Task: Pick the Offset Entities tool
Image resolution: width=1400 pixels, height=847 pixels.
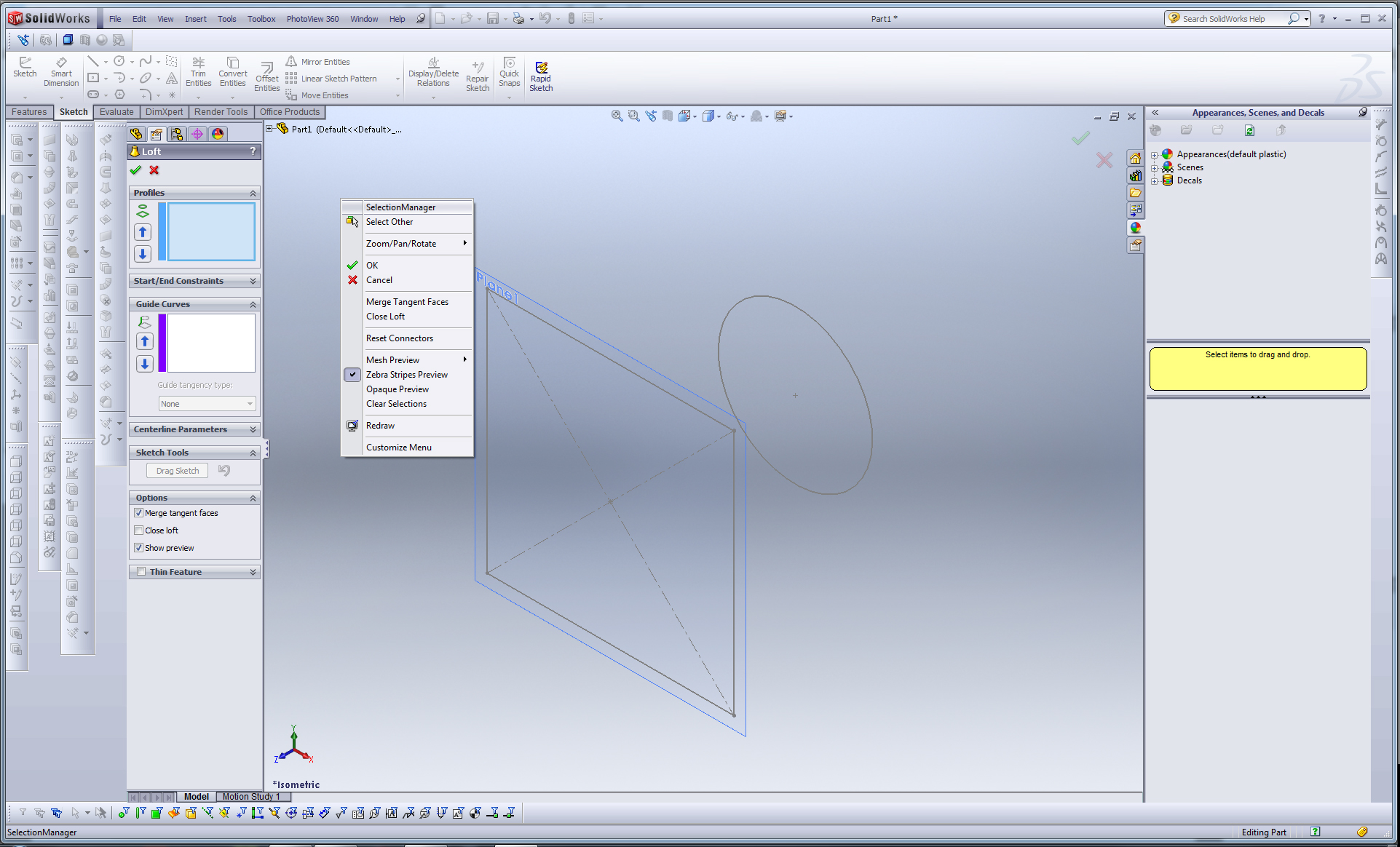Action: tap(267, 77)
